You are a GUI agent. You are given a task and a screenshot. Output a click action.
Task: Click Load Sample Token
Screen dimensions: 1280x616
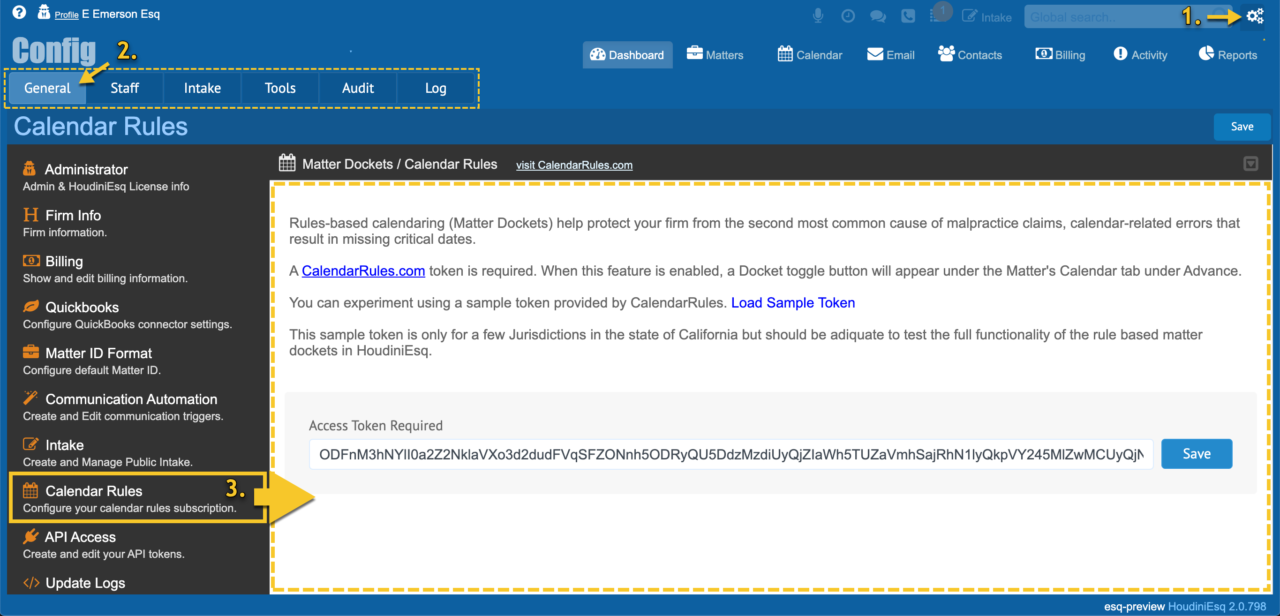(793, 302)
